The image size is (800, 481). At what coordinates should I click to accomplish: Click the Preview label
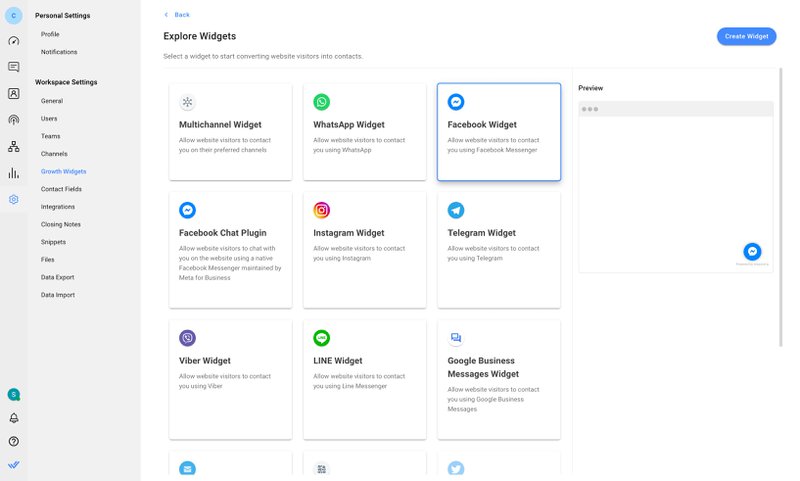pos(591,88)
